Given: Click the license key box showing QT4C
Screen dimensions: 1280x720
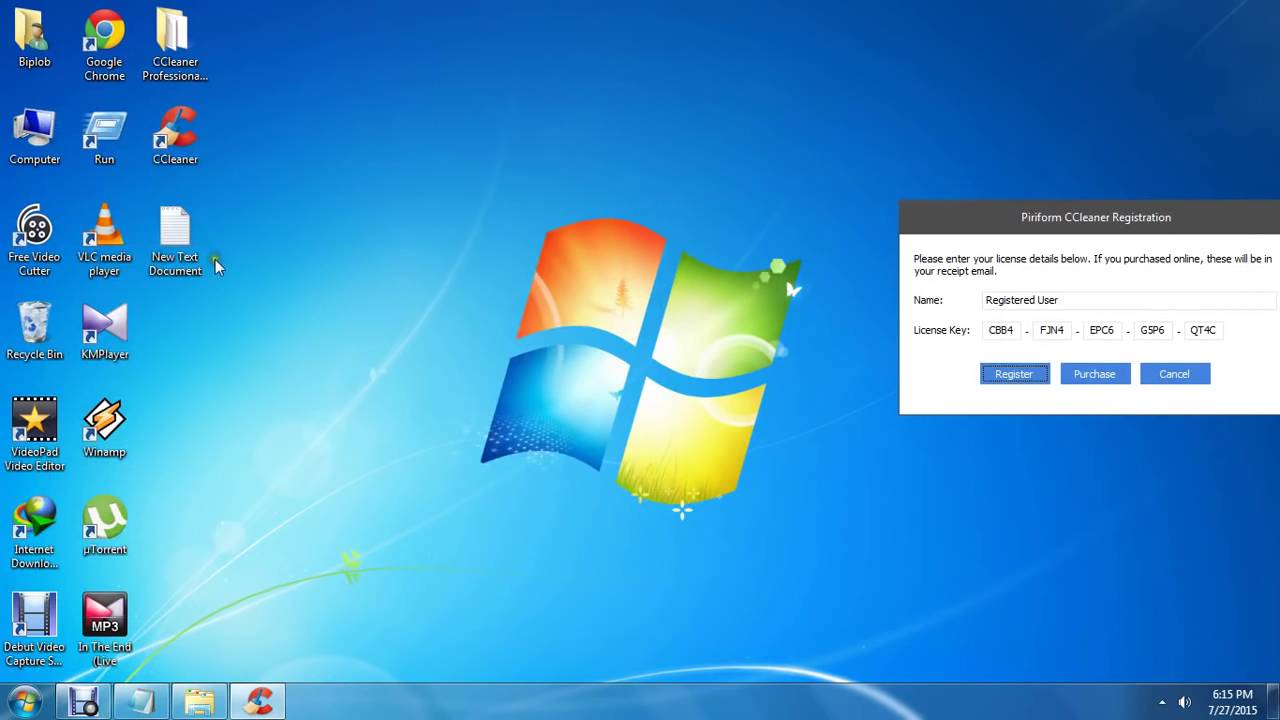Looking at the screenshot, I should coord(1203,330).
